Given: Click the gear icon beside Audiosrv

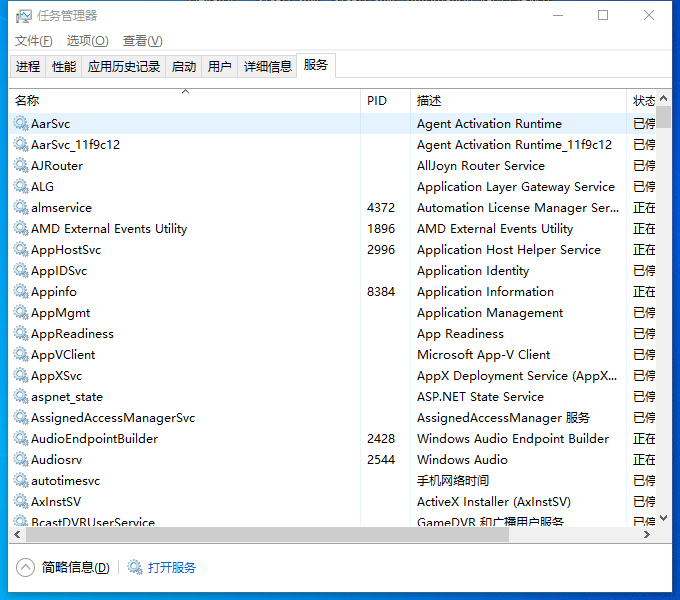Looking at the screenshot, I should point(21,460).
